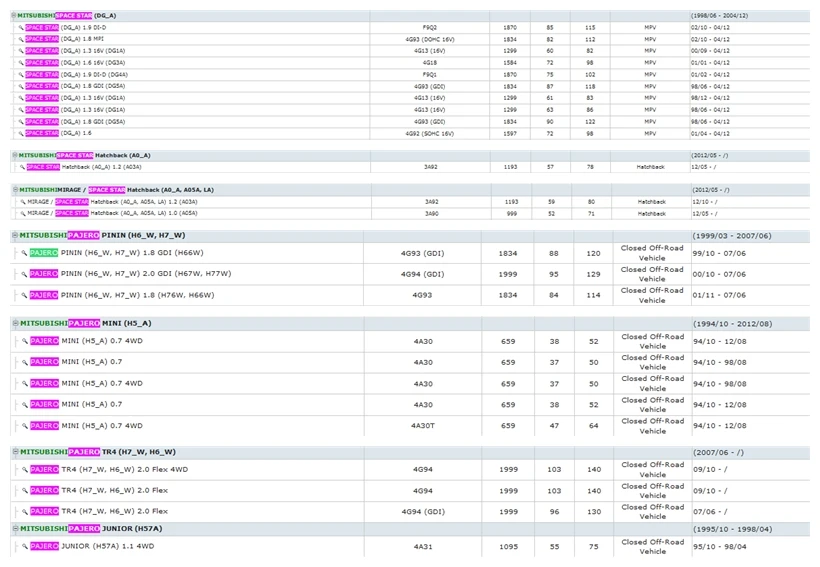Click displacement value 999
The width and height of the screenshot is (820, 567).
(x=511, y=214)
